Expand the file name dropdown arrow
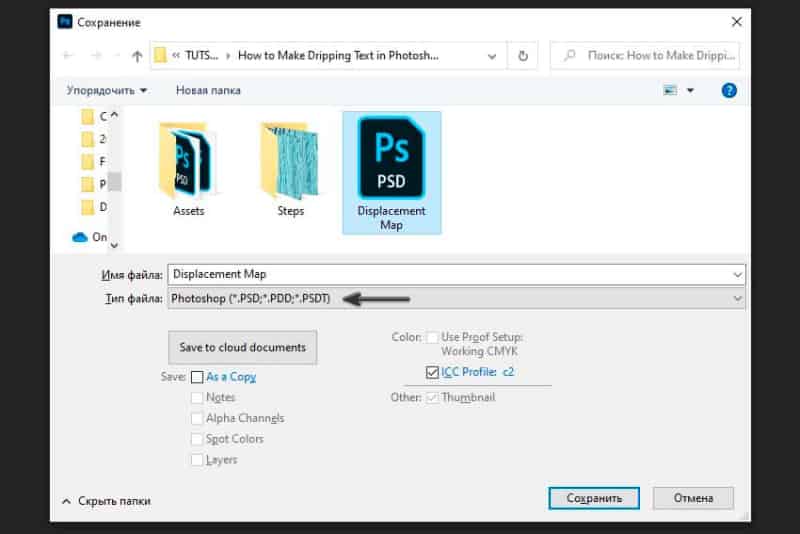The width and height of the screenshot is (800, 534). (737, 275)
